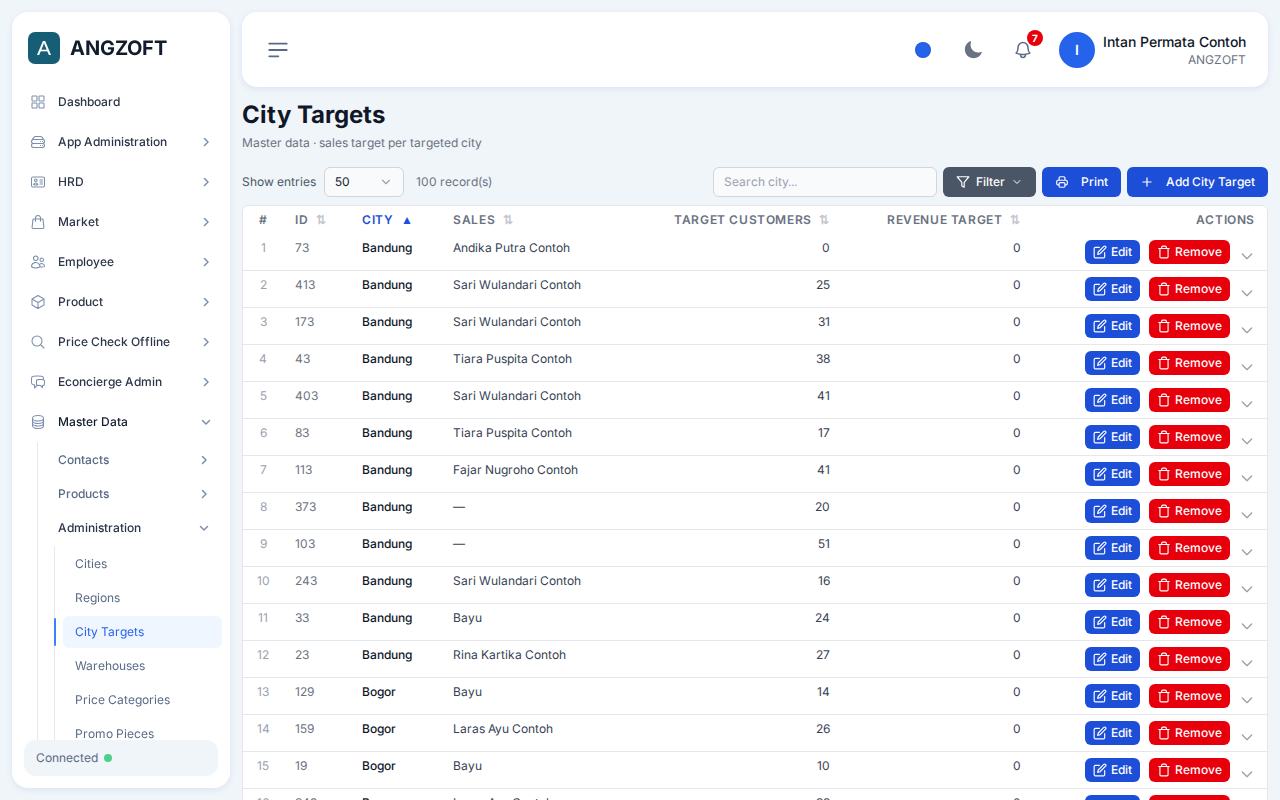Sort by Revenue Target column
The image size is (1280, 800).
point(953,220)
